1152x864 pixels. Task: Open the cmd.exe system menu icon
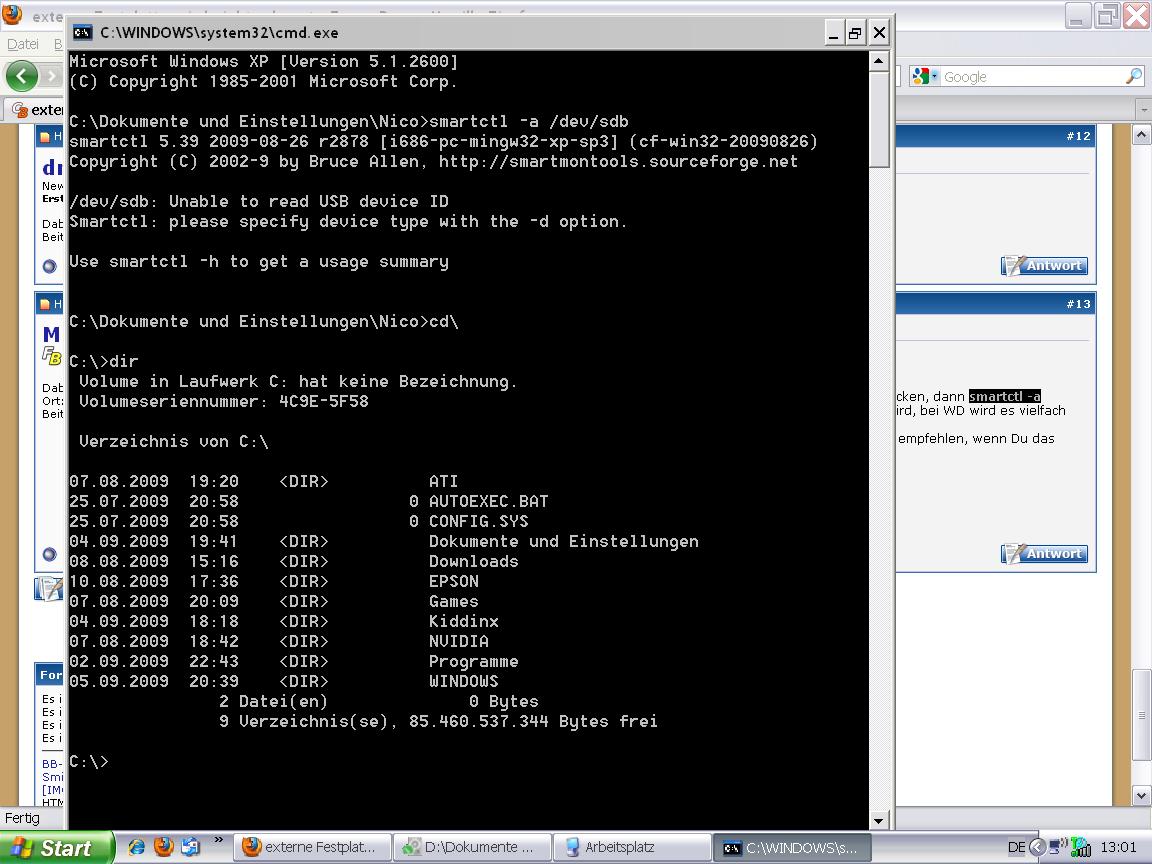pyautogui.click(x=82, y=33)
